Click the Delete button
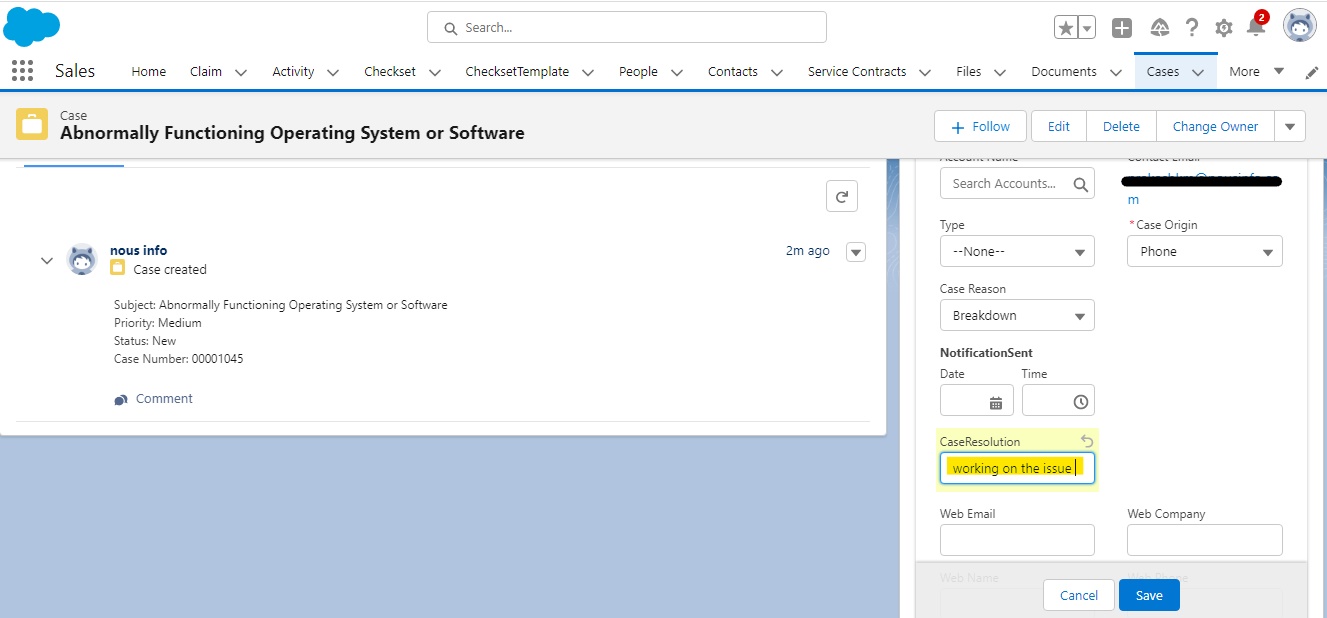Image resolution: width=1327 pixels, height=618 pixels. click(x=1121, y=126)
